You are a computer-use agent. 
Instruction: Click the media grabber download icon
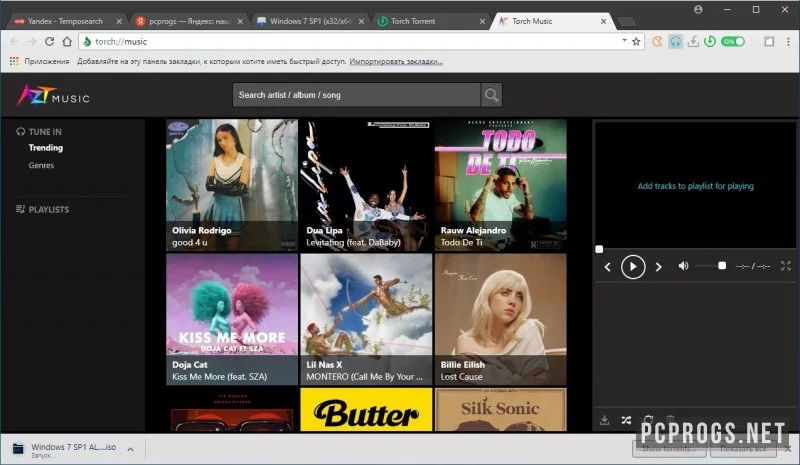pyautogui.click(x=693, y=42)
